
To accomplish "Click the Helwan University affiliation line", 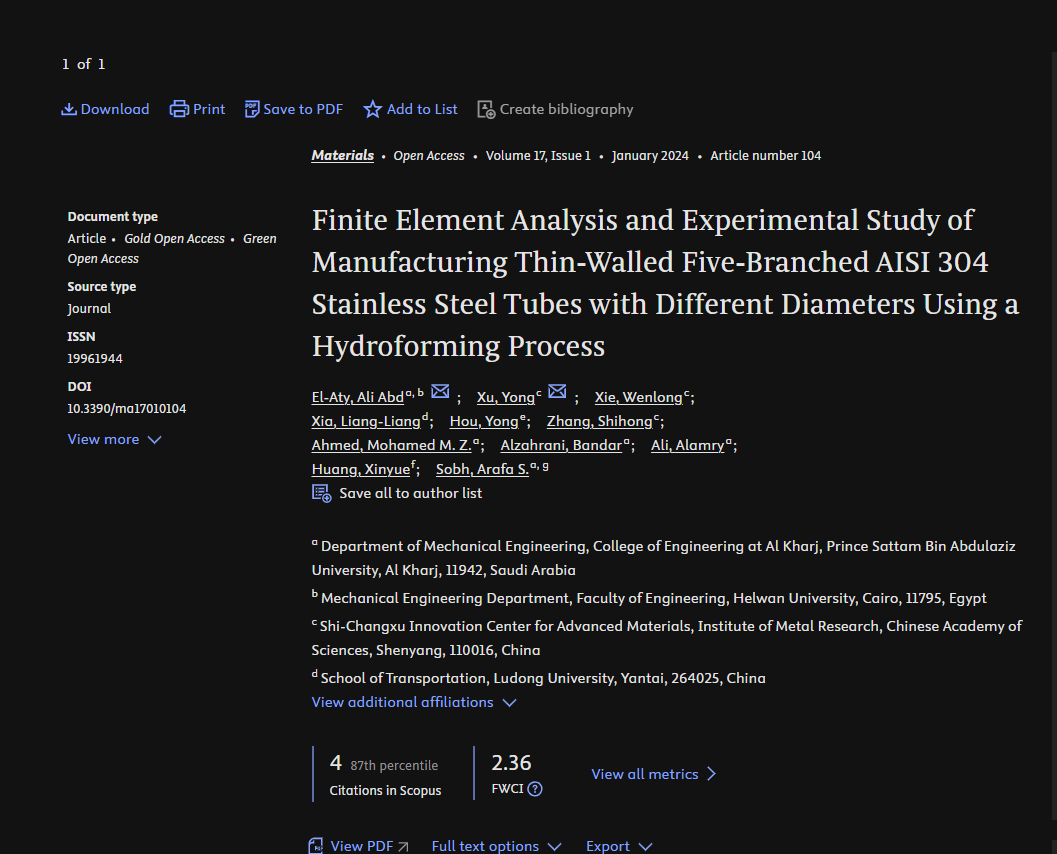I will pos(649,598).
